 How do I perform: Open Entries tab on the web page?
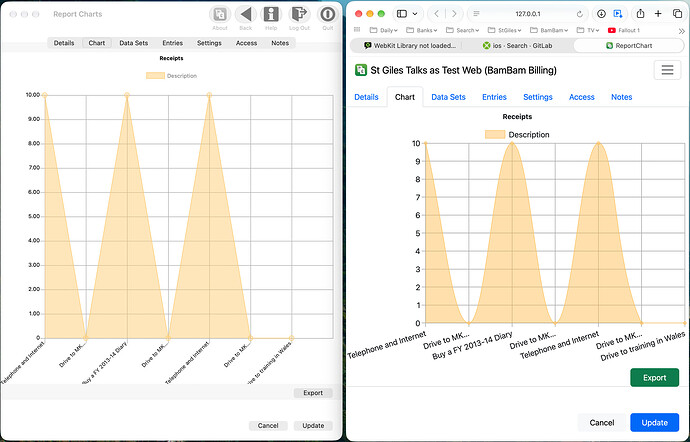[x=494, y=97]
